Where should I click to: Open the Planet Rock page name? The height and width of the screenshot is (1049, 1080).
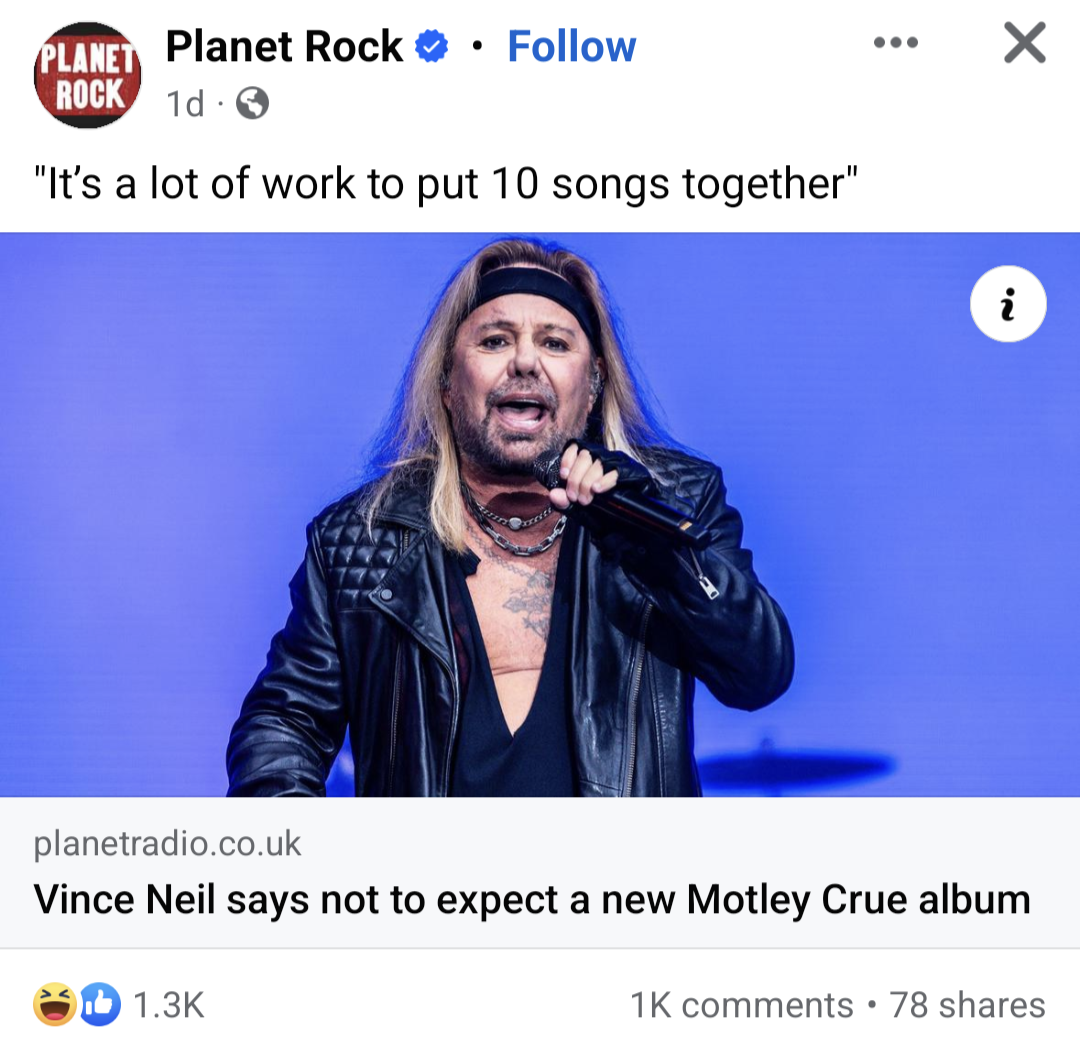click(284, 47)
